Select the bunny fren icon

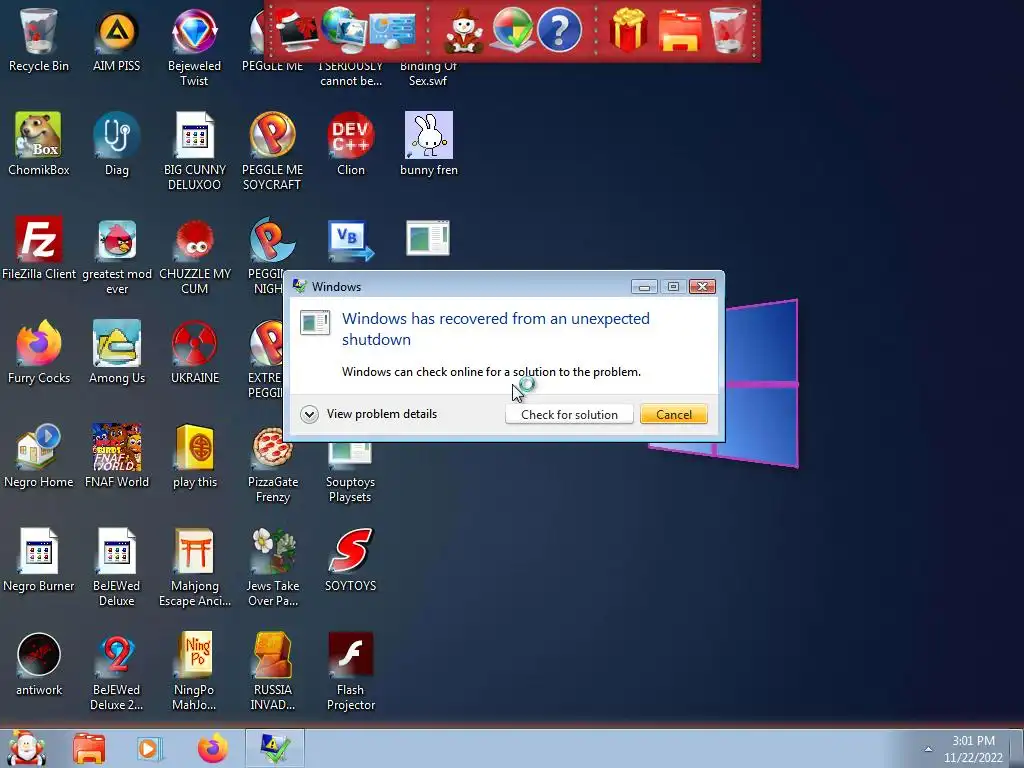tap(428, 144)
